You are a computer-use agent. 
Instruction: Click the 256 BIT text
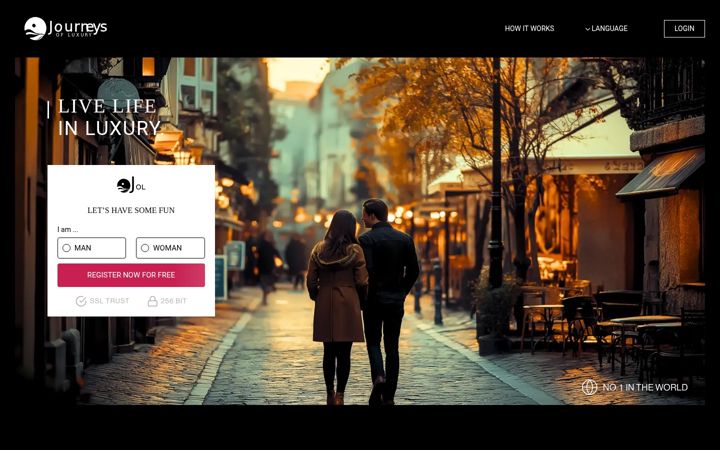[174, 301]
